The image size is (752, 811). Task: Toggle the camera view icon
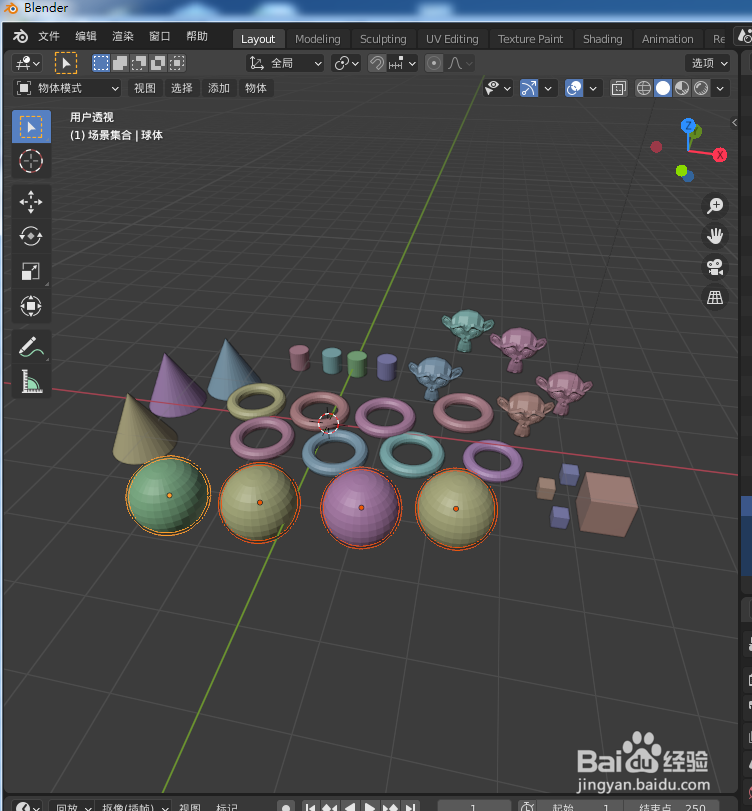point(715,267)
